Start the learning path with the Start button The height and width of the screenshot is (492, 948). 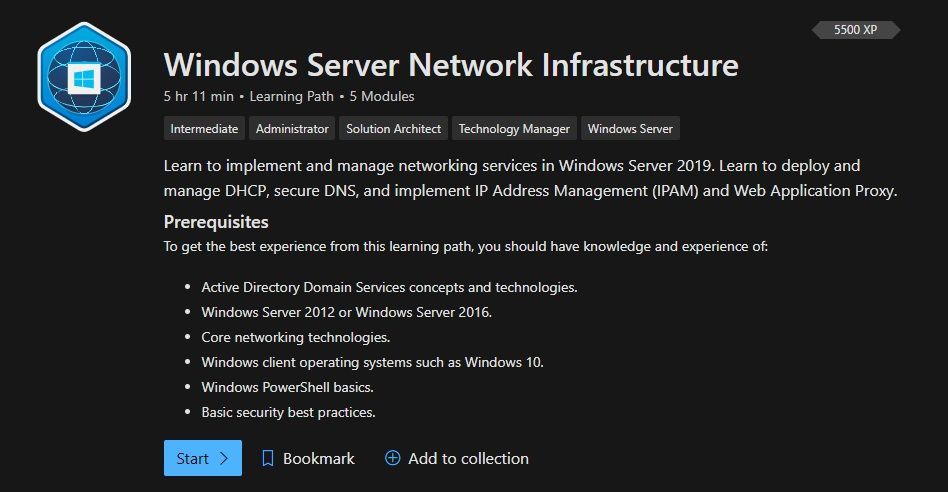tap(203, 458)
